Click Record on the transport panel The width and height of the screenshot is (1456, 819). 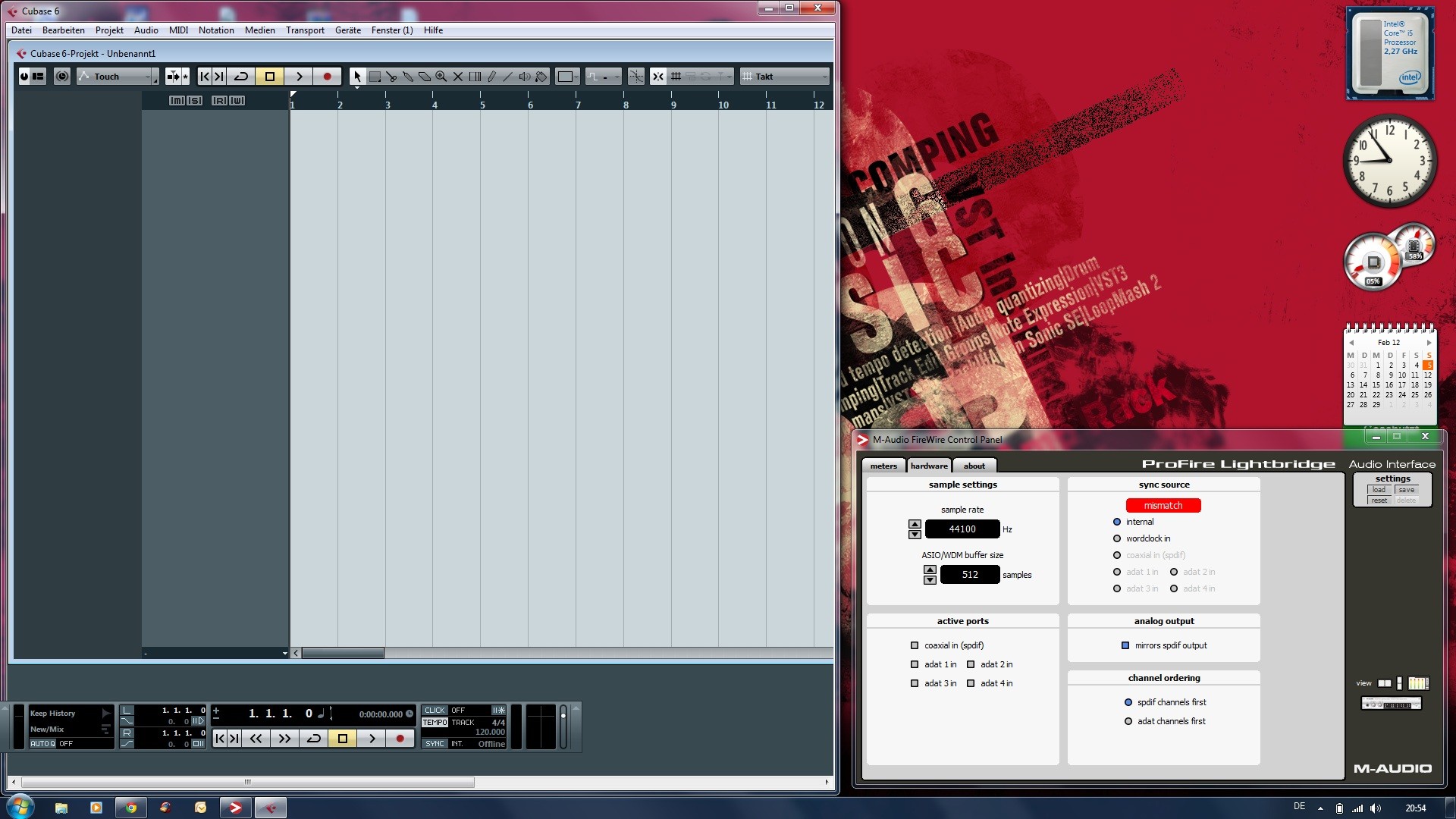[400, 739]
